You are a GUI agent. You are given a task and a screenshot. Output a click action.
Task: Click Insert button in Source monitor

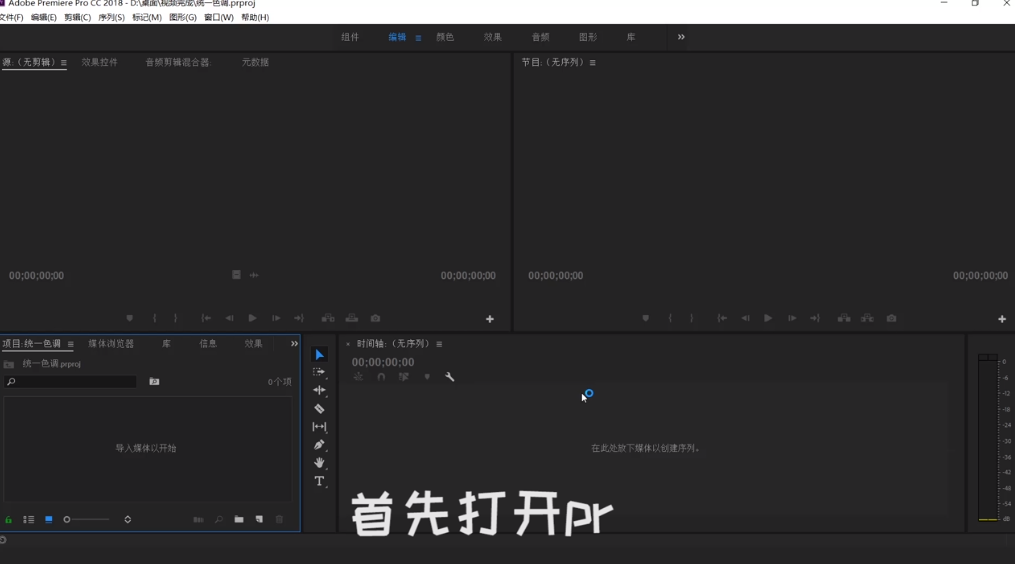click(328, 318)
